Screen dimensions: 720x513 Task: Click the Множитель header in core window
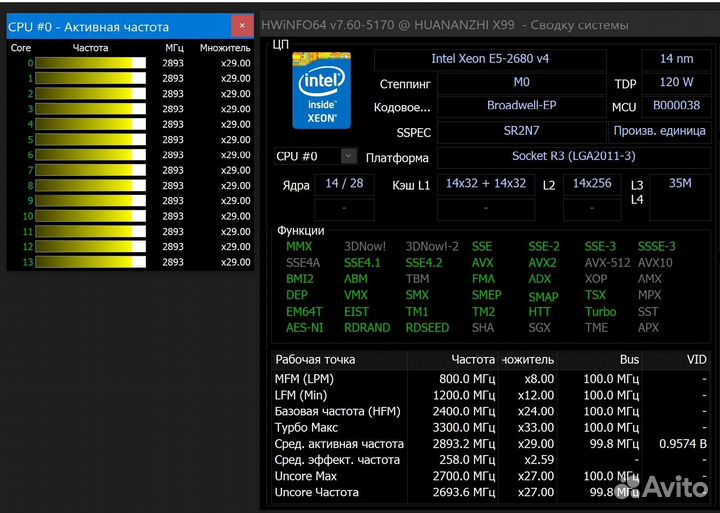[x=225, y=48]
